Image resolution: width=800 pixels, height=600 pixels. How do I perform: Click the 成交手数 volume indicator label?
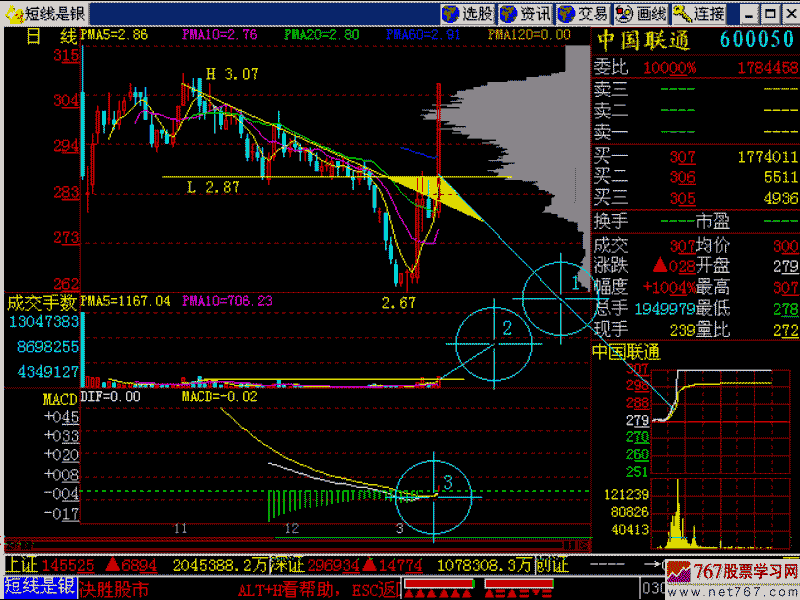[x=41, y=301]
